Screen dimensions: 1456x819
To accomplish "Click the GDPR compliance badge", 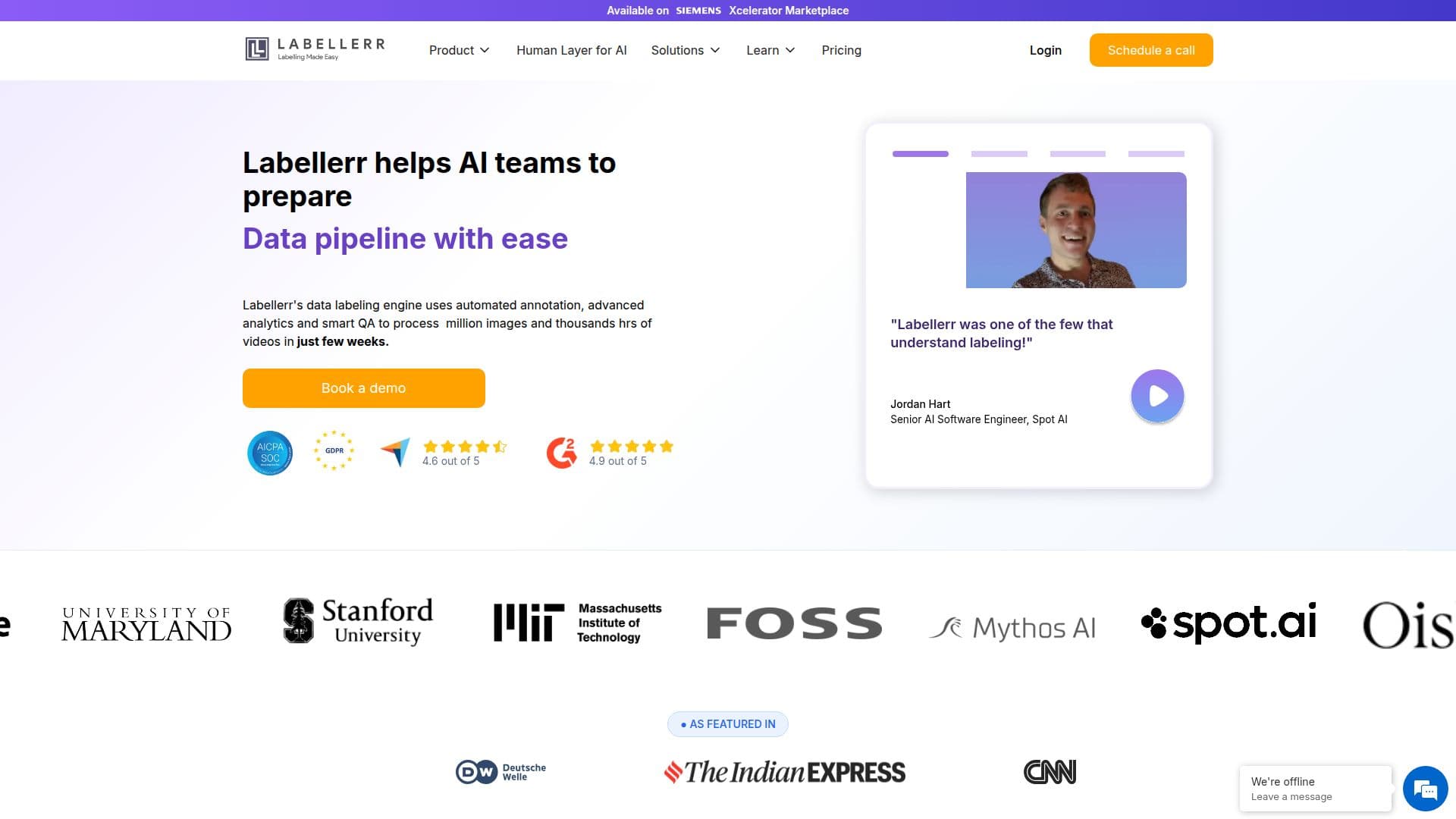I will click(334, 450).
